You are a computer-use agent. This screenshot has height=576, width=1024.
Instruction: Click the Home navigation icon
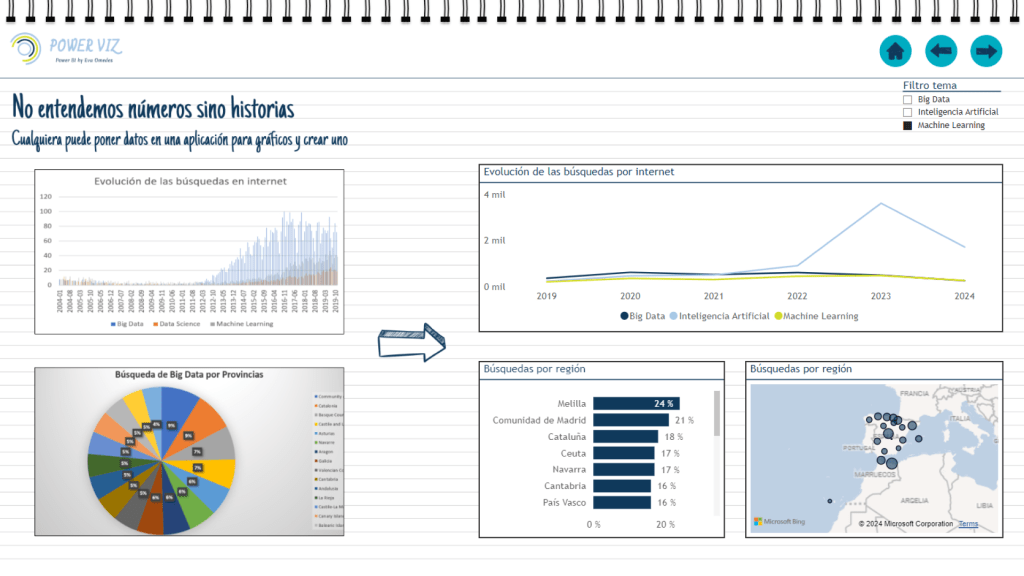pyautogui.click(x=895, y=51)
